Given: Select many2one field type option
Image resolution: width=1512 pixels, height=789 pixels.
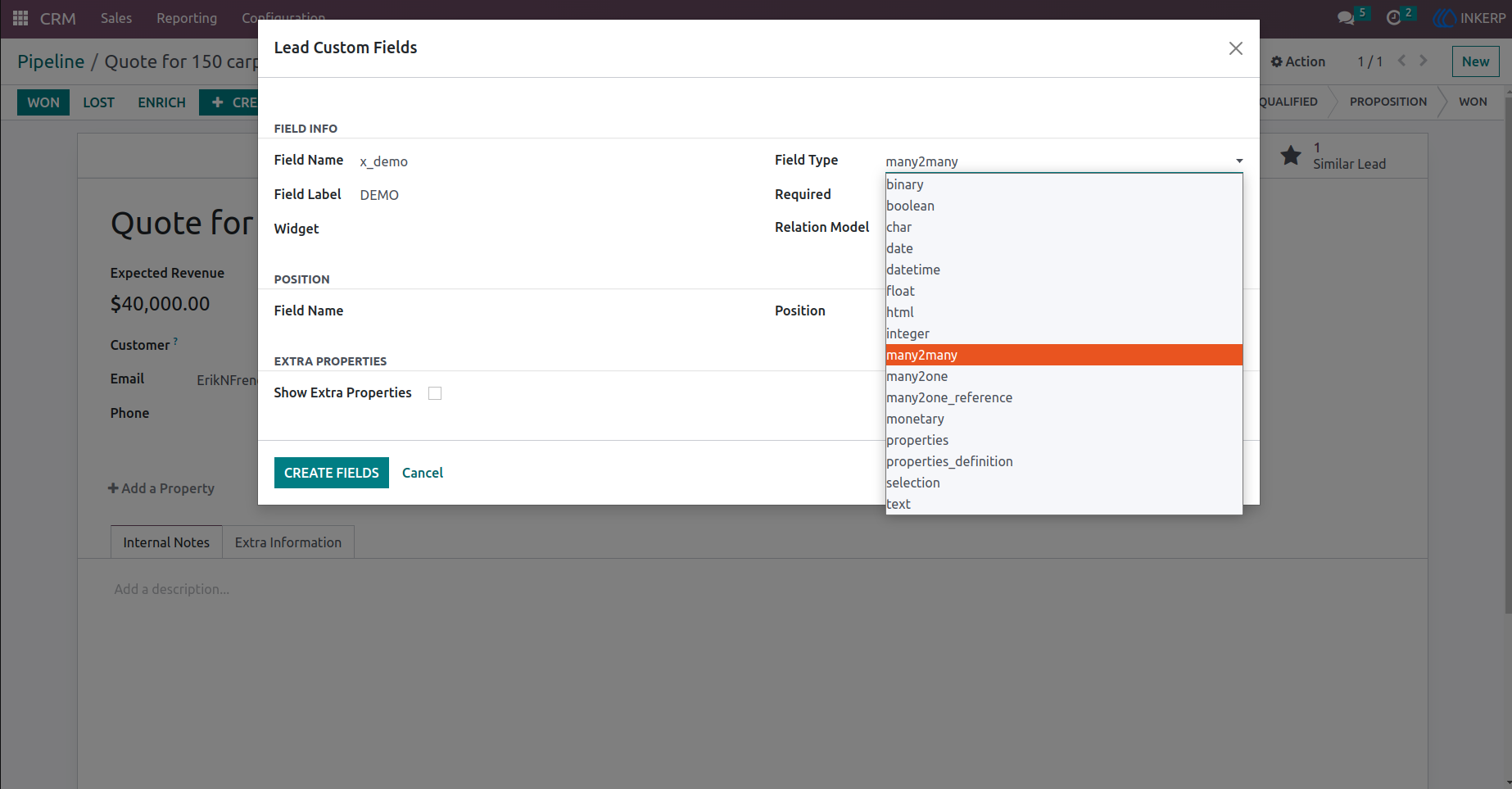Looking at the screenshot, I should click(1064, 376).
